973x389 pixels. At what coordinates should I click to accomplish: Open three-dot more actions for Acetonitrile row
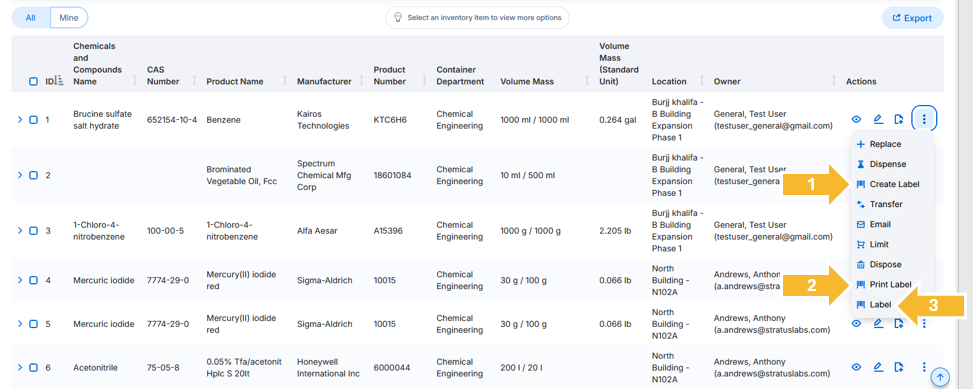click(924, 367)
